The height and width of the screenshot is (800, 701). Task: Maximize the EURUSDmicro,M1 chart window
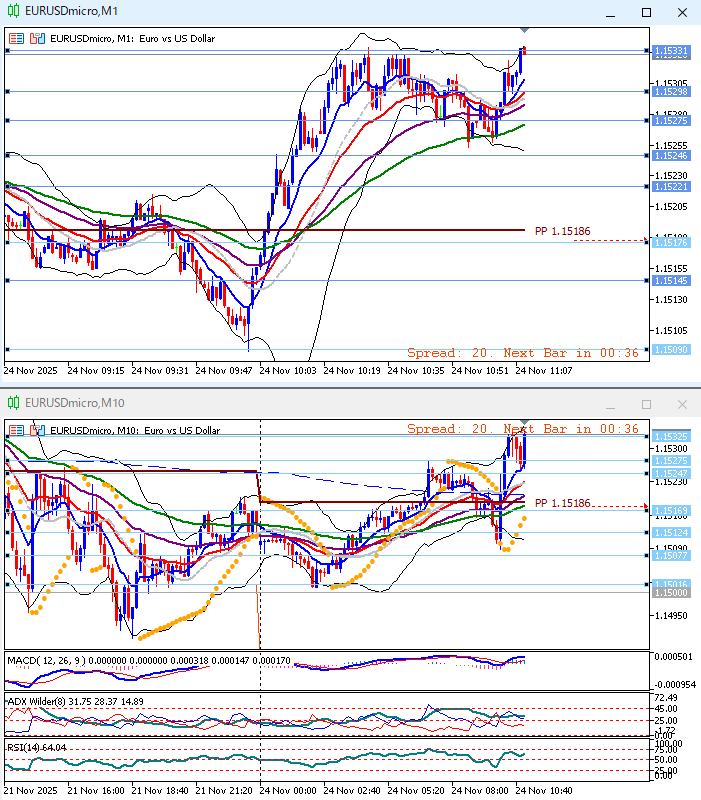click(646, 12)
